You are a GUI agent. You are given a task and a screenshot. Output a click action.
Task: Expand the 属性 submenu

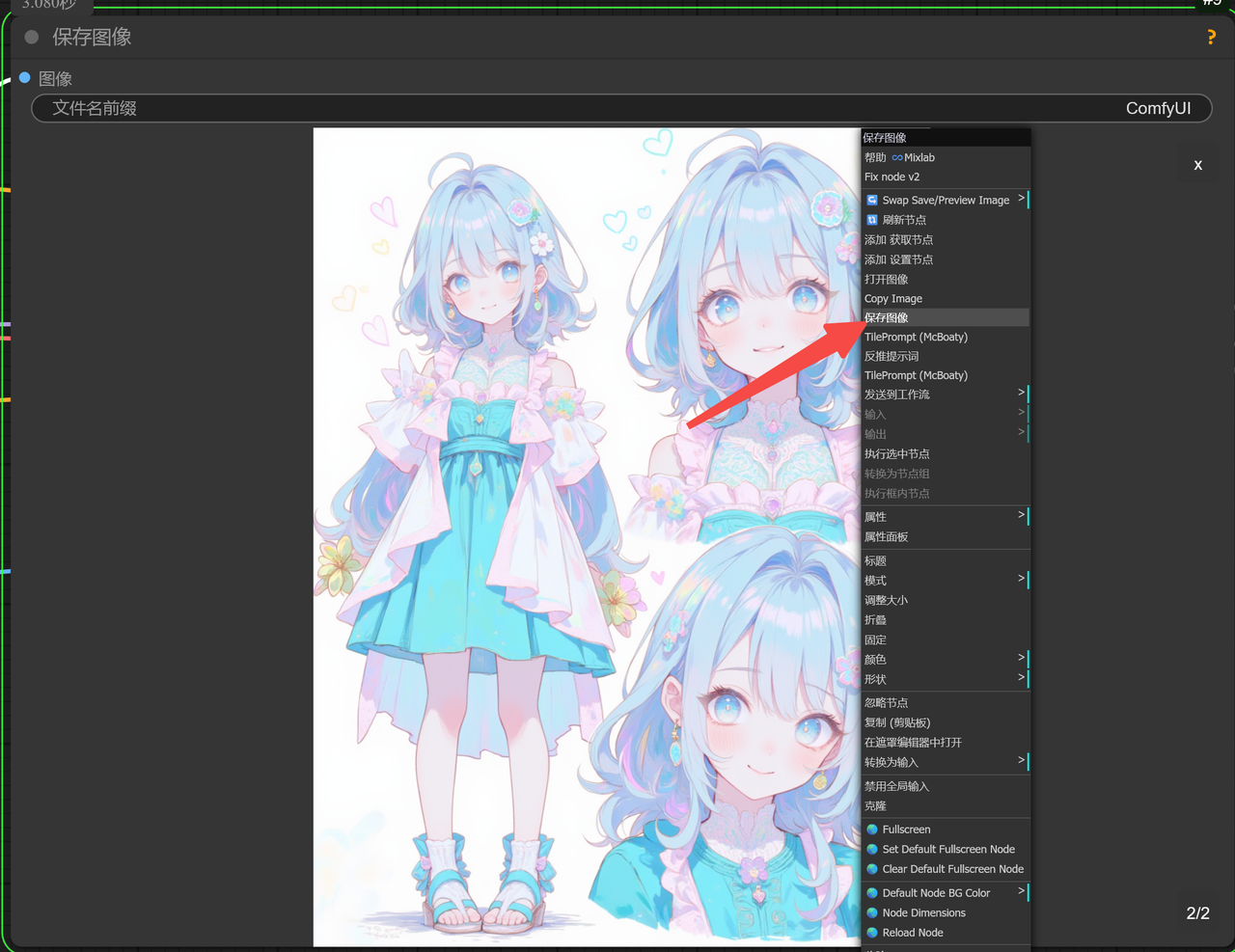point(946,517)
